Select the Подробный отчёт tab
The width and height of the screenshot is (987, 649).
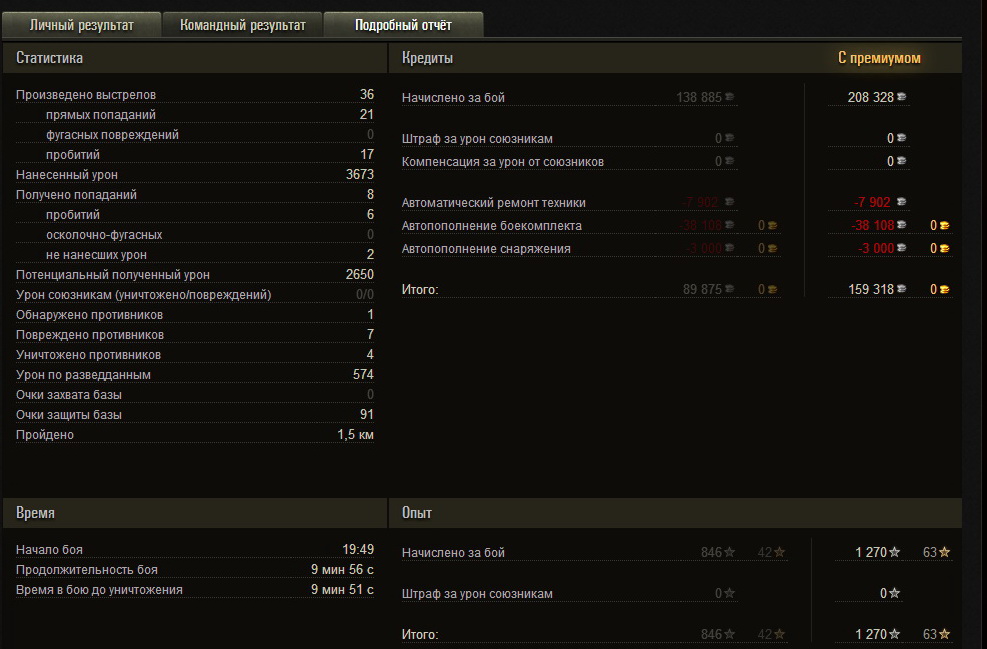pos(403,25)
